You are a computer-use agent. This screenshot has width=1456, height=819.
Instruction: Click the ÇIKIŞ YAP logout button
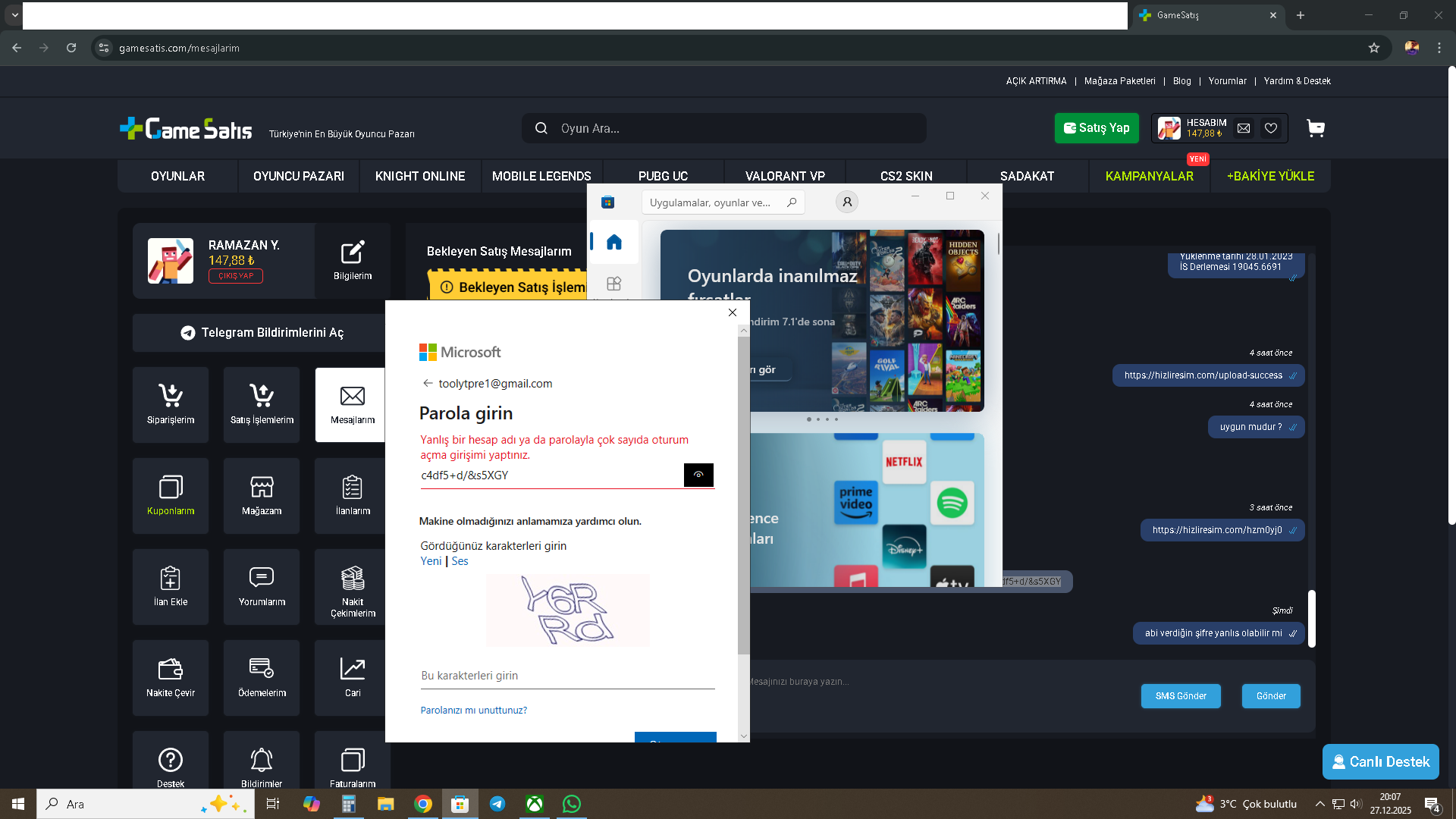coord(236,276)
